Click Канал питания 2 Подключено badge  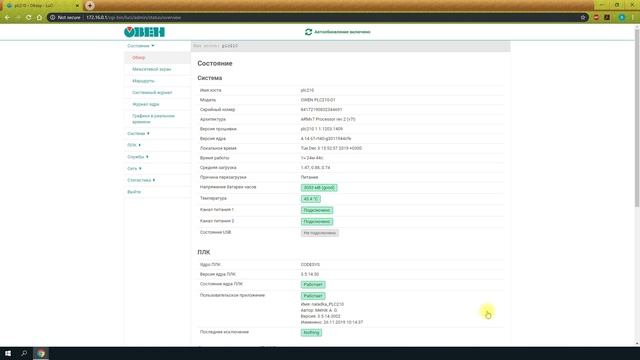click(317, 222)
